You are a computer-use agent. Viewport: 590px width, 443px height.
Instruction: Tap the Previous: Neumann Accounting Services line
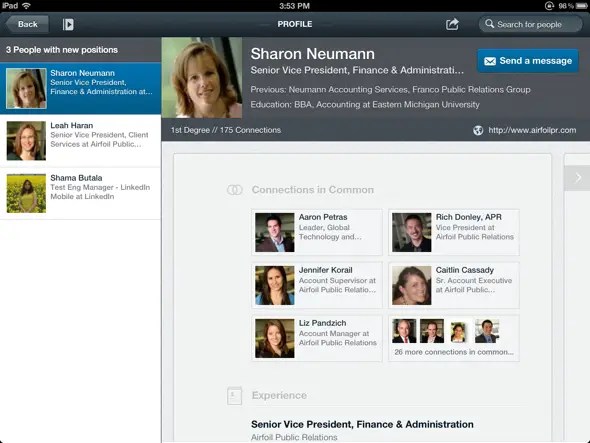pos(391,90)
